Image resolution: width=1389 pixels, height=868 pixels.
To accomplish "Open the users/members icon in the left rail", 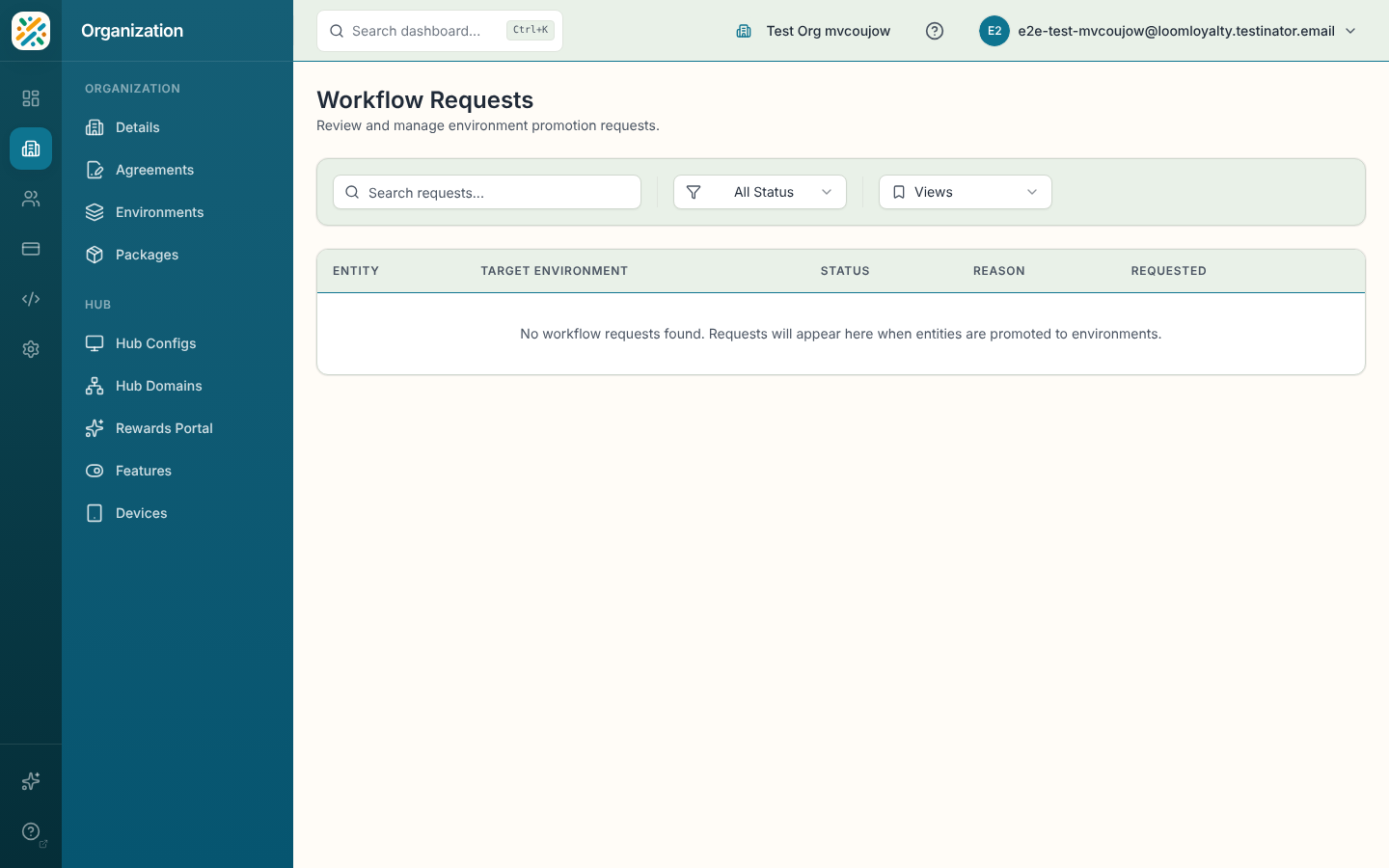I will coord(31,199).
